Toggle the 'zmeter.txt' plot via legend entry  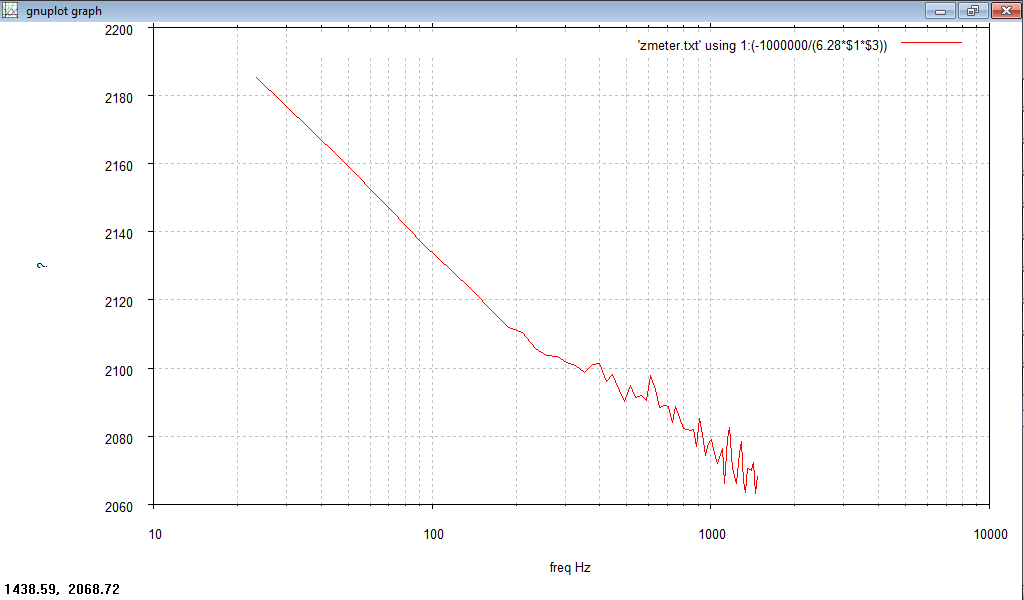point(762,45)
